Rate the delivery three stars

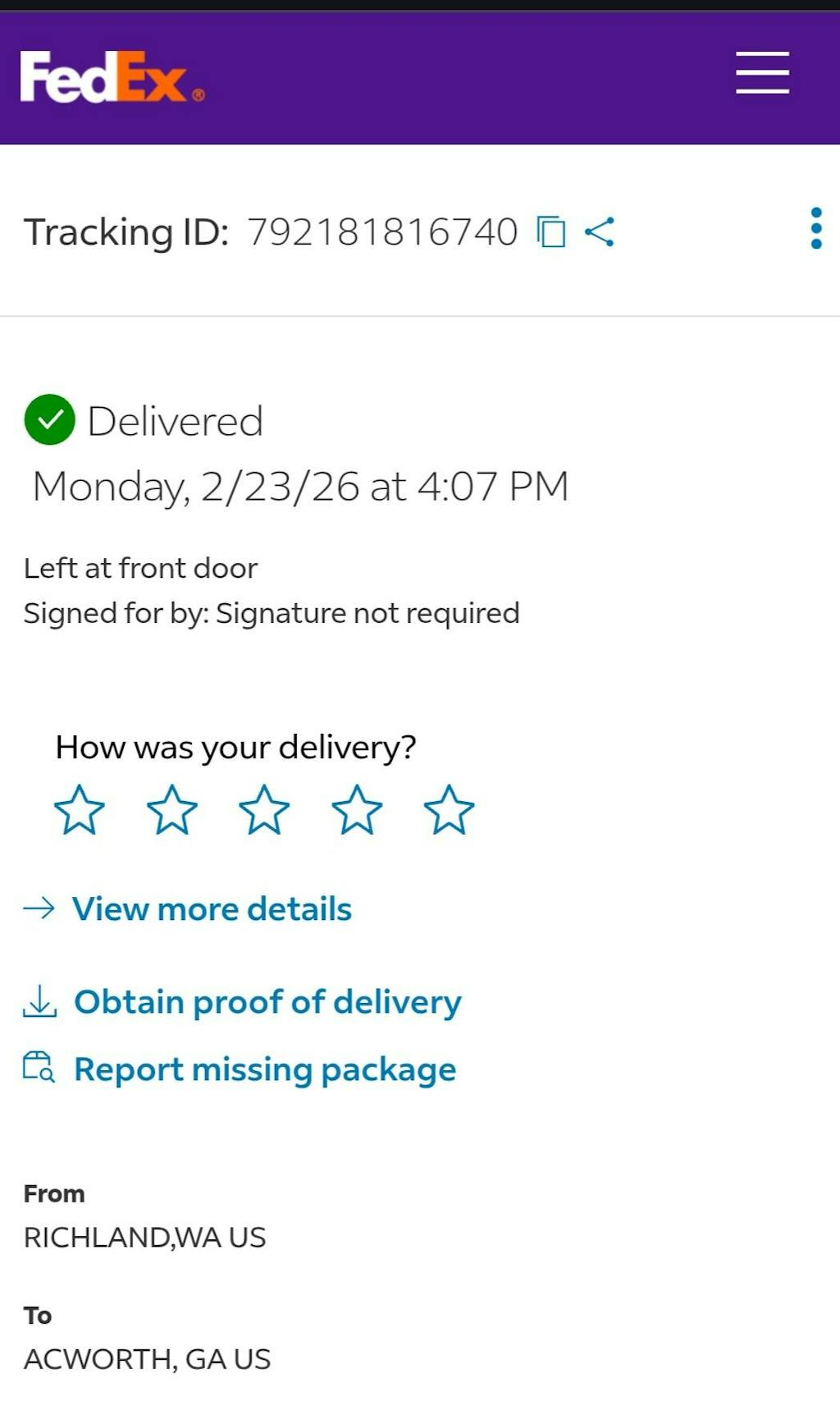[x=264, y=810]
